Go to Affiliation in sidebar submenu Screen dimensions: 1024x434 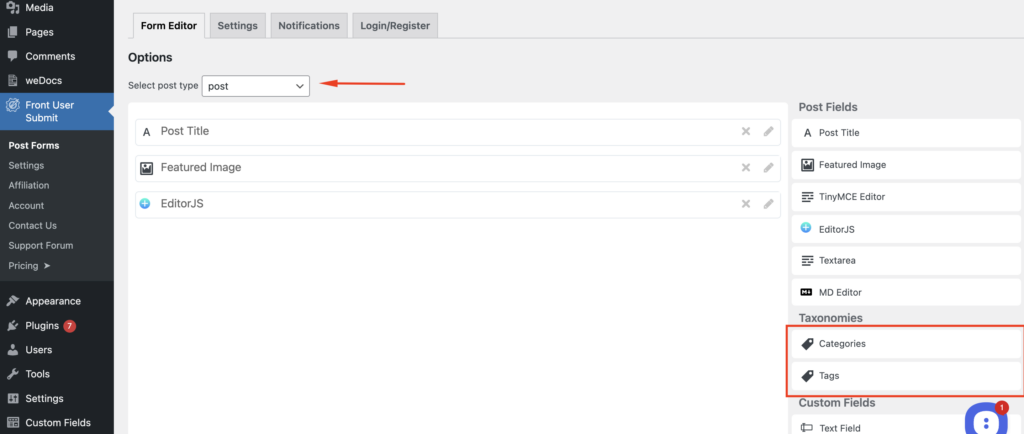coord(29,186)
